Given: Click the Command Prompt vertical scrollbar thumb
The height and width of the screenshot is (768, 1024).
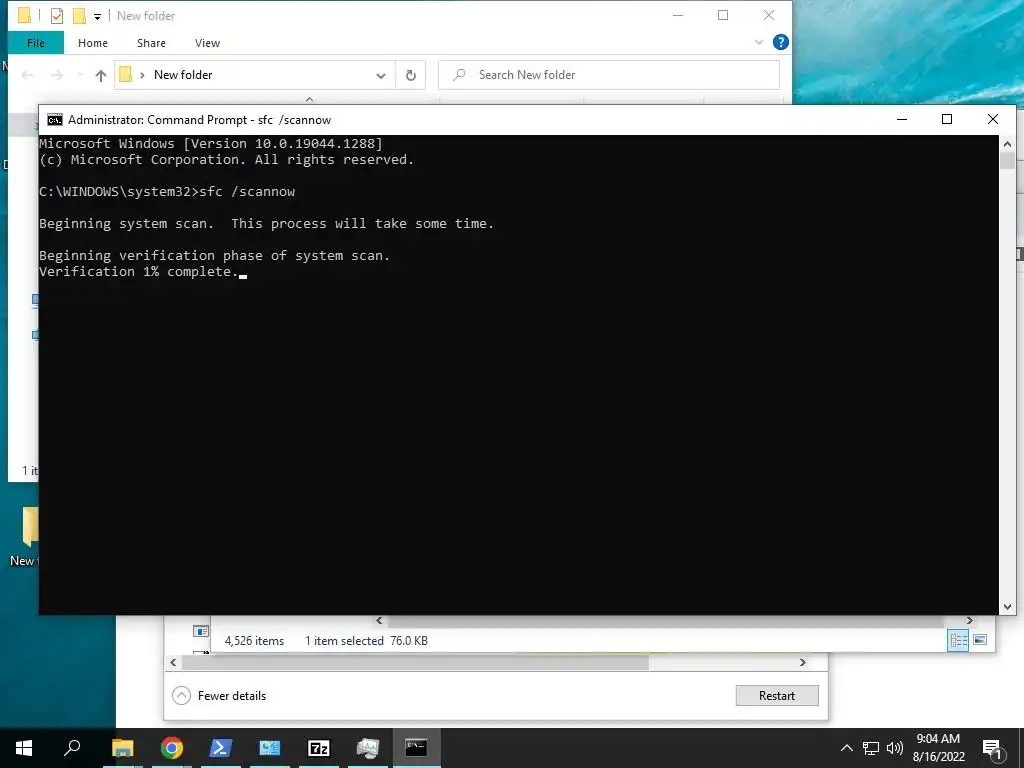Looking at the screenshot, I should pyautogui.click(x=1006, y=161).
